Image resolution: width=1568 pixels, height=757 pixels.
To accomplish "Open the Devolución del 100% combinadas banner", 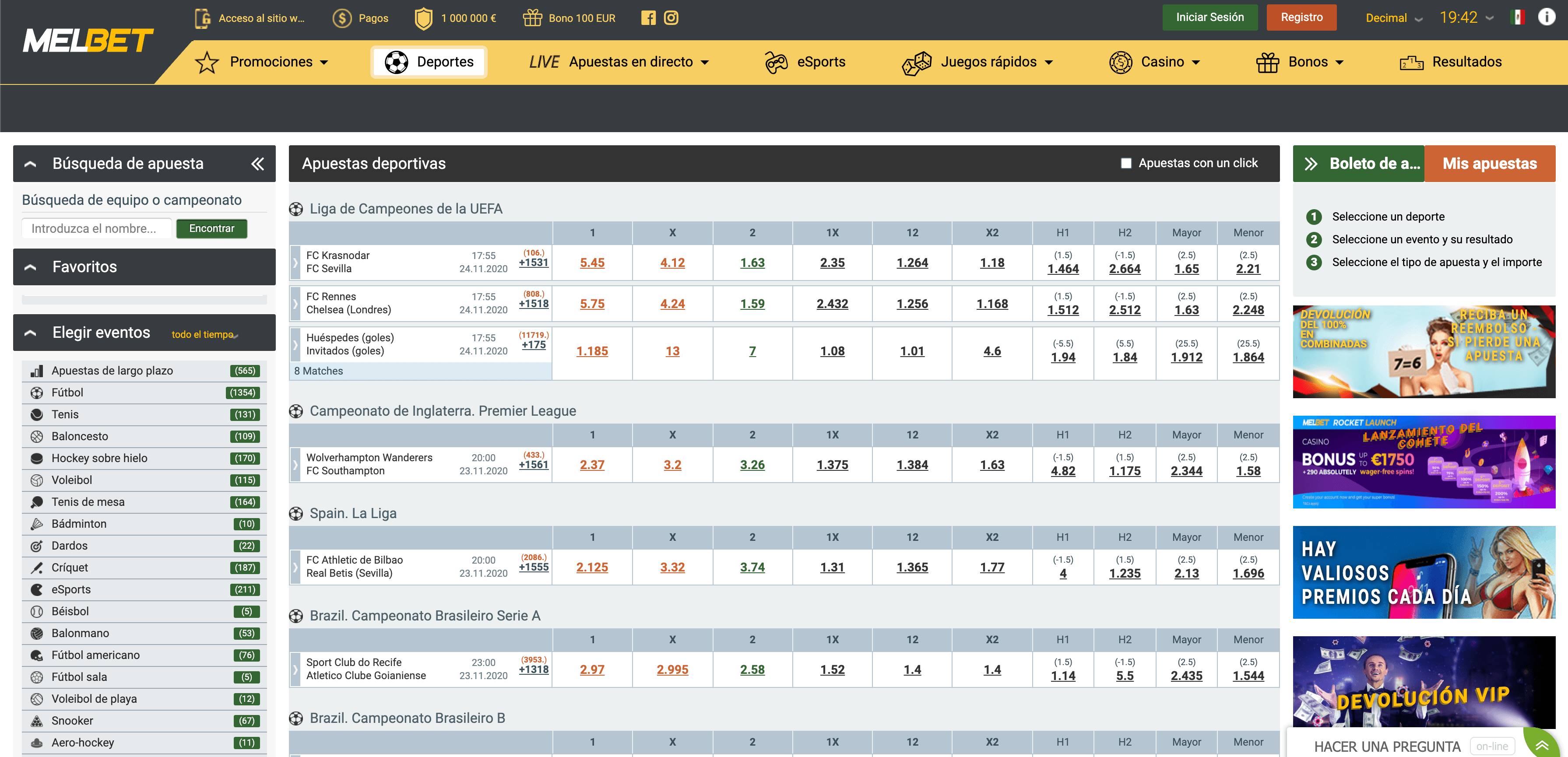I will [1424, 352].
